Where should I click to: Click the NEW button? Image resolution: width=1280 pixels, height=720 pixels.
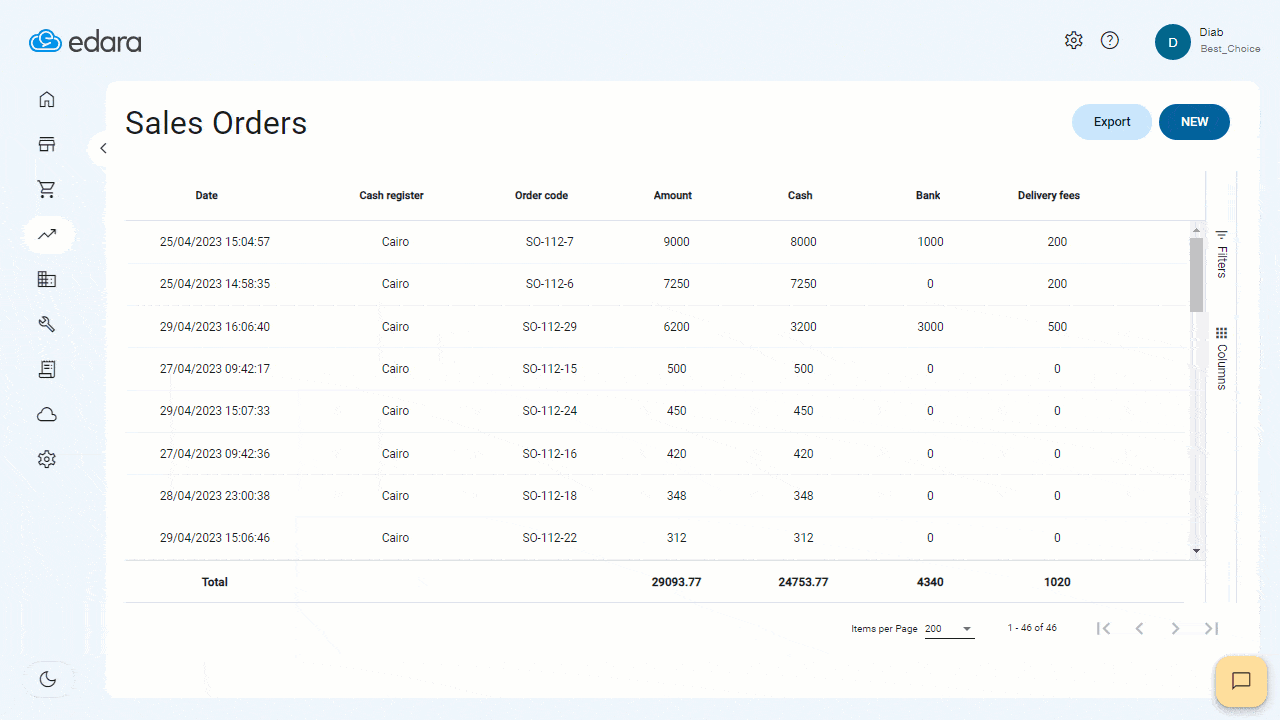tap(1194, 122)
